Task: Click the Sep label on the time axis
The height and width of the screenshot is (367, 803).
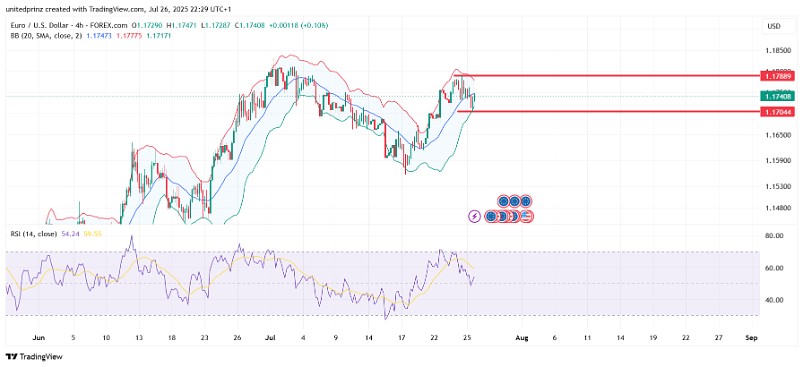Action: click(751, 338)
